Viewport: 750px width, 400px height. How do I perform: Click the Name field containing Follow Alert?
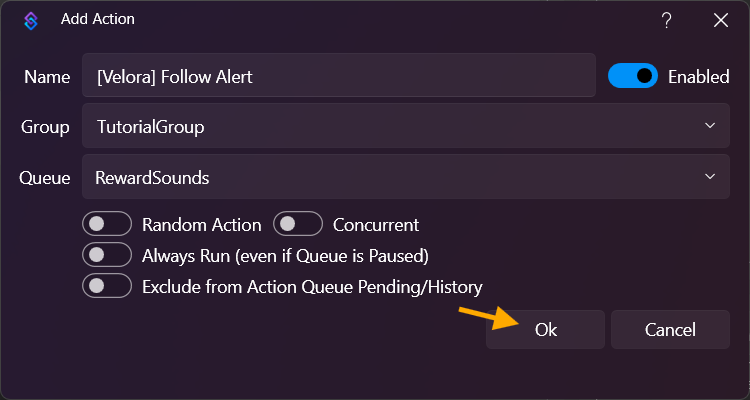coord(339,76)
